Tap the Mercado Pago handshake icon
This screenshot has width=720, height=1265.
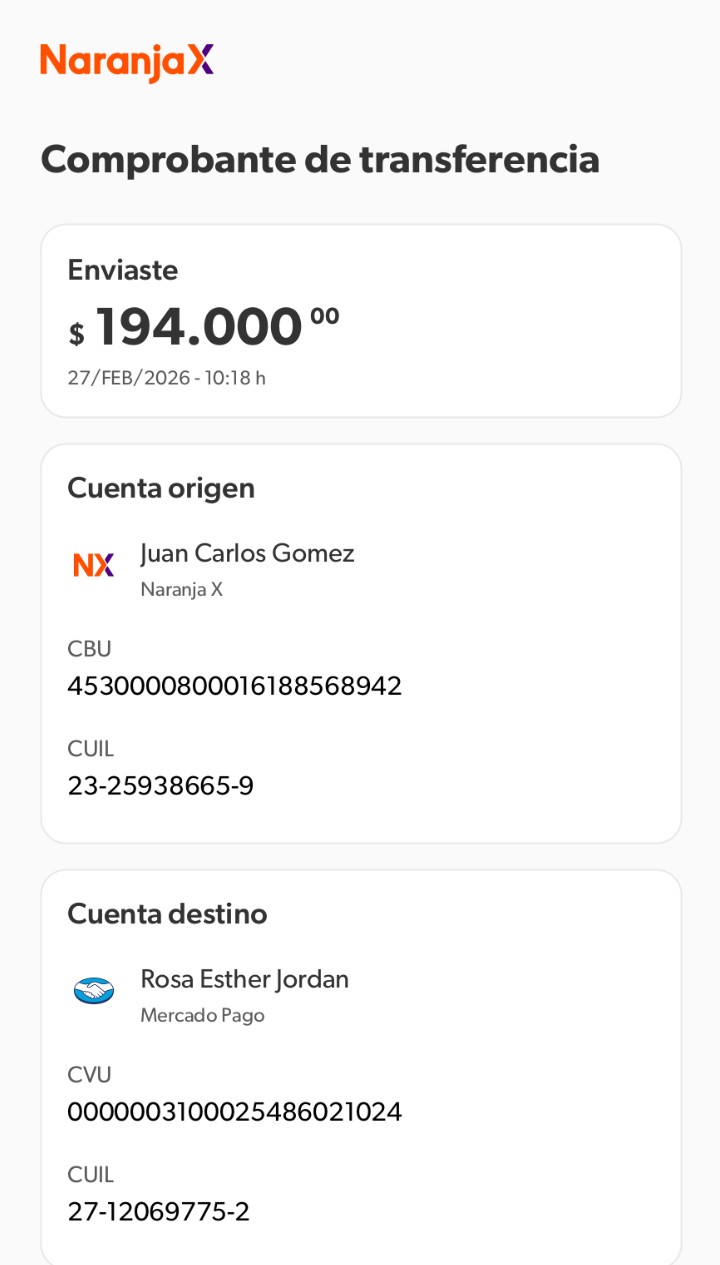click(94, 991)
